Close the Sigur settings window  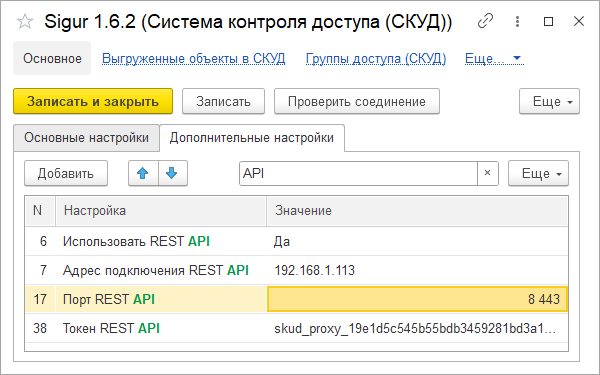[x=579, y=21]
